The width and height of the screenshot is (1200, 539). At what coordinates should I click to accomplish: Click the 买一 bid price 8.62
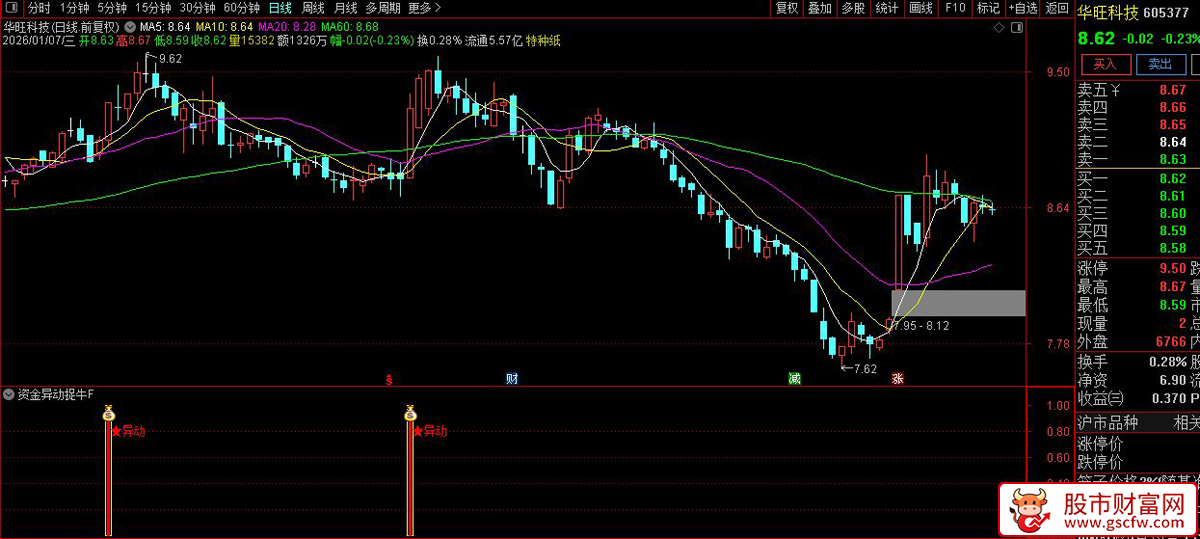tap(1173, 179)
